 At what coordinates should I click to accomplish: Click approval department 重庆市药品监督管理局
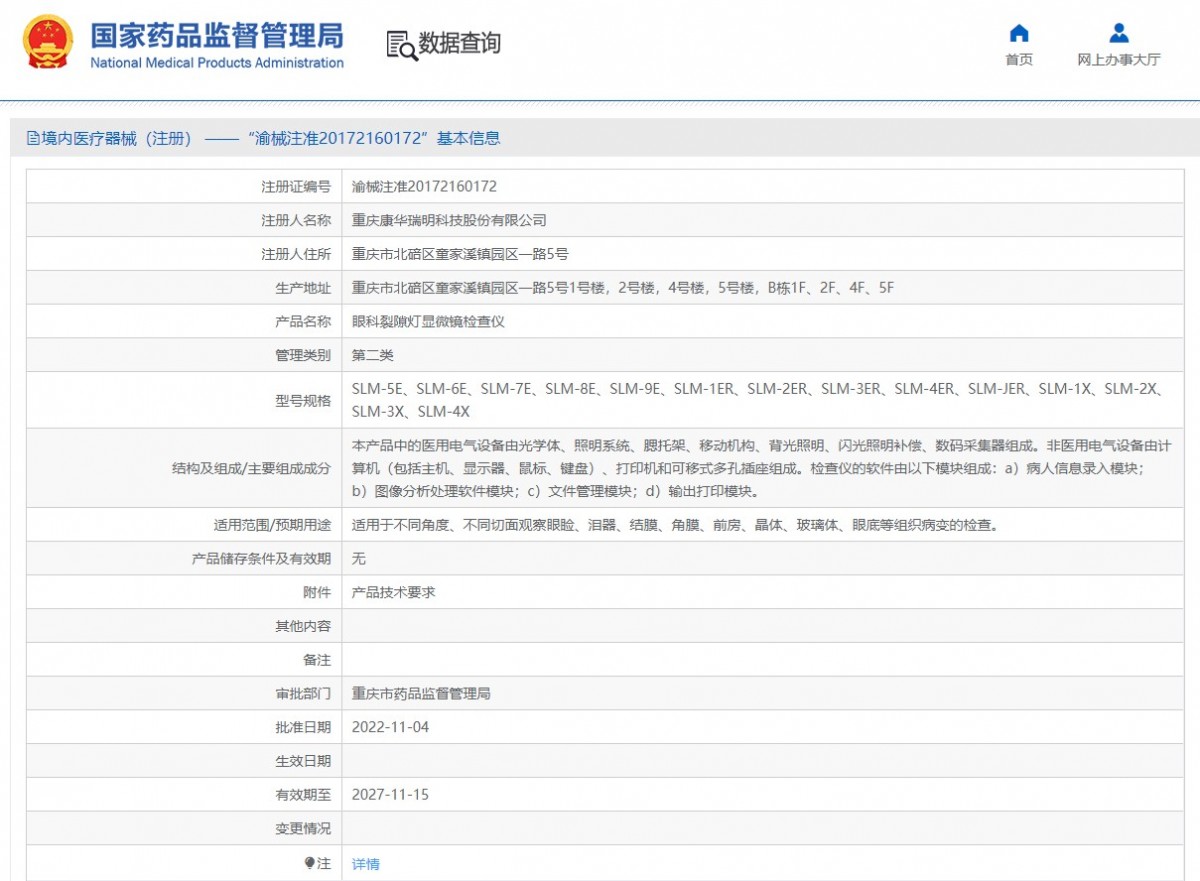[421, 693]
